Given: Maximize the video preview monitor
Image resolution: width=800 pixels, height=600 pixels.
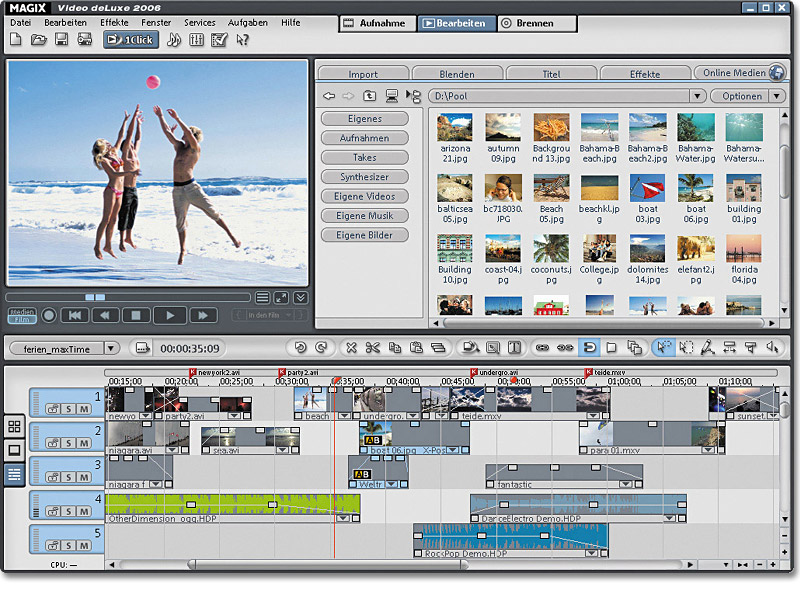Looking at the screenshot, I should coord(281,298).
